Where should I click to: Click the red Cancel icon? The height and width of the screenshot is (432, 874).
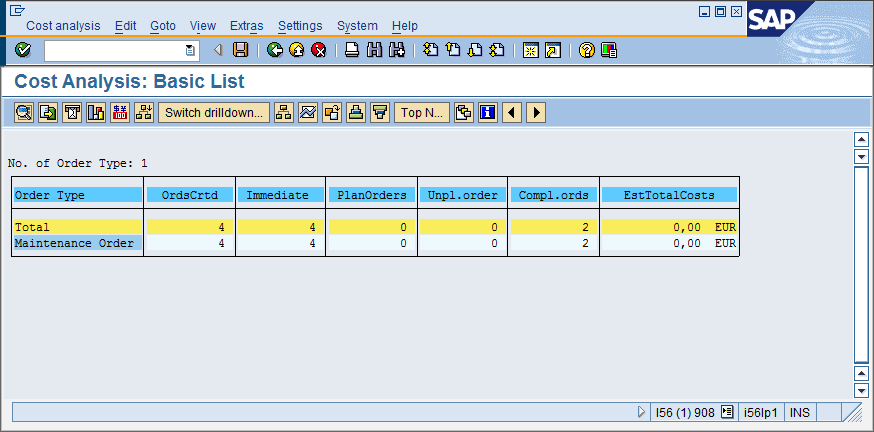pos(318,50)
